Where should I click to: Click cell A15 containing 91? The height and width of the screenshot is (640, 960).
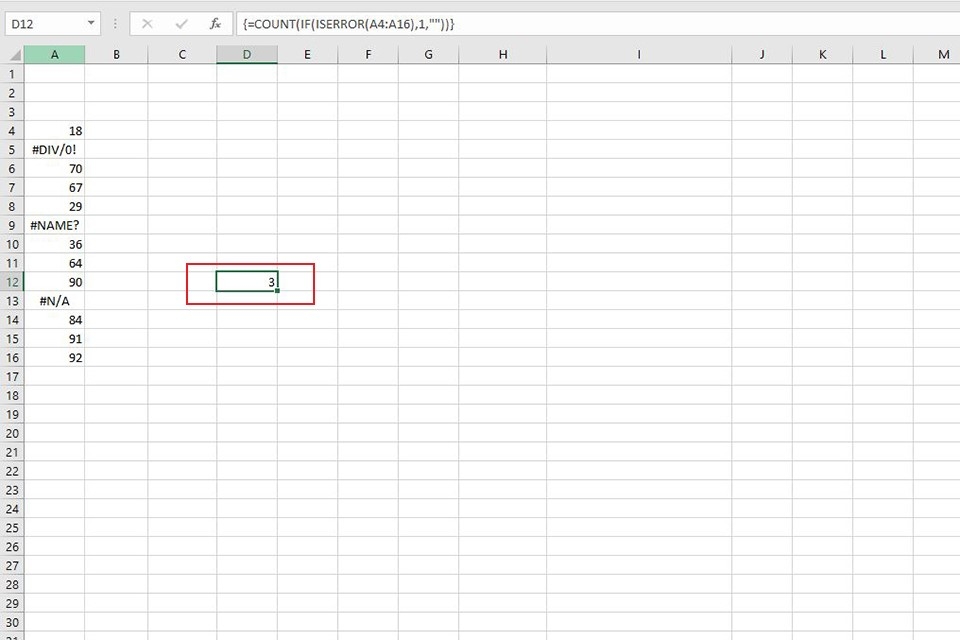point(54,339)
